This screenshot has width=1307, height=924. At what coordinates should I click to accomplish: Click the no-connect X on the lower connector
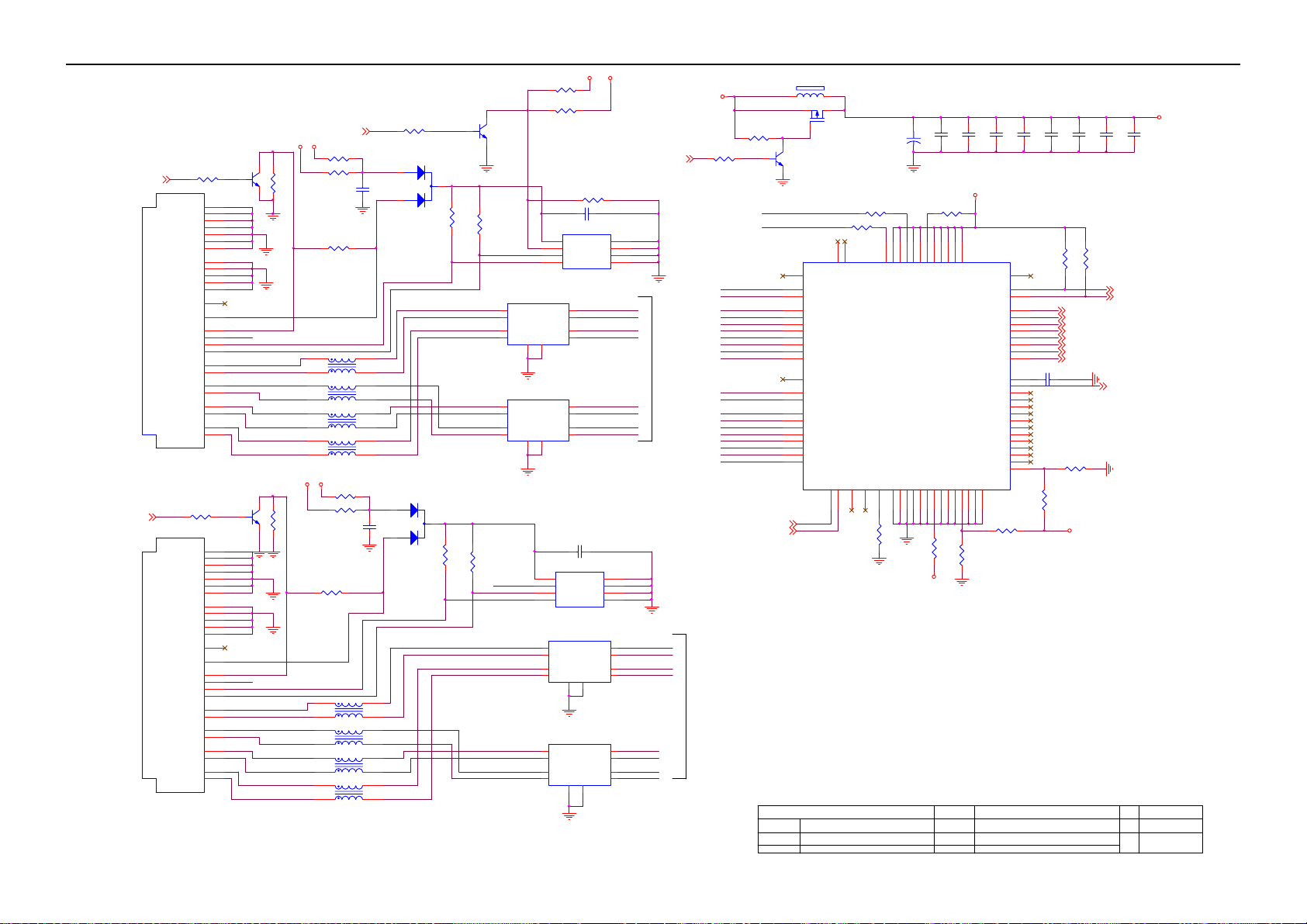point(225,648)
